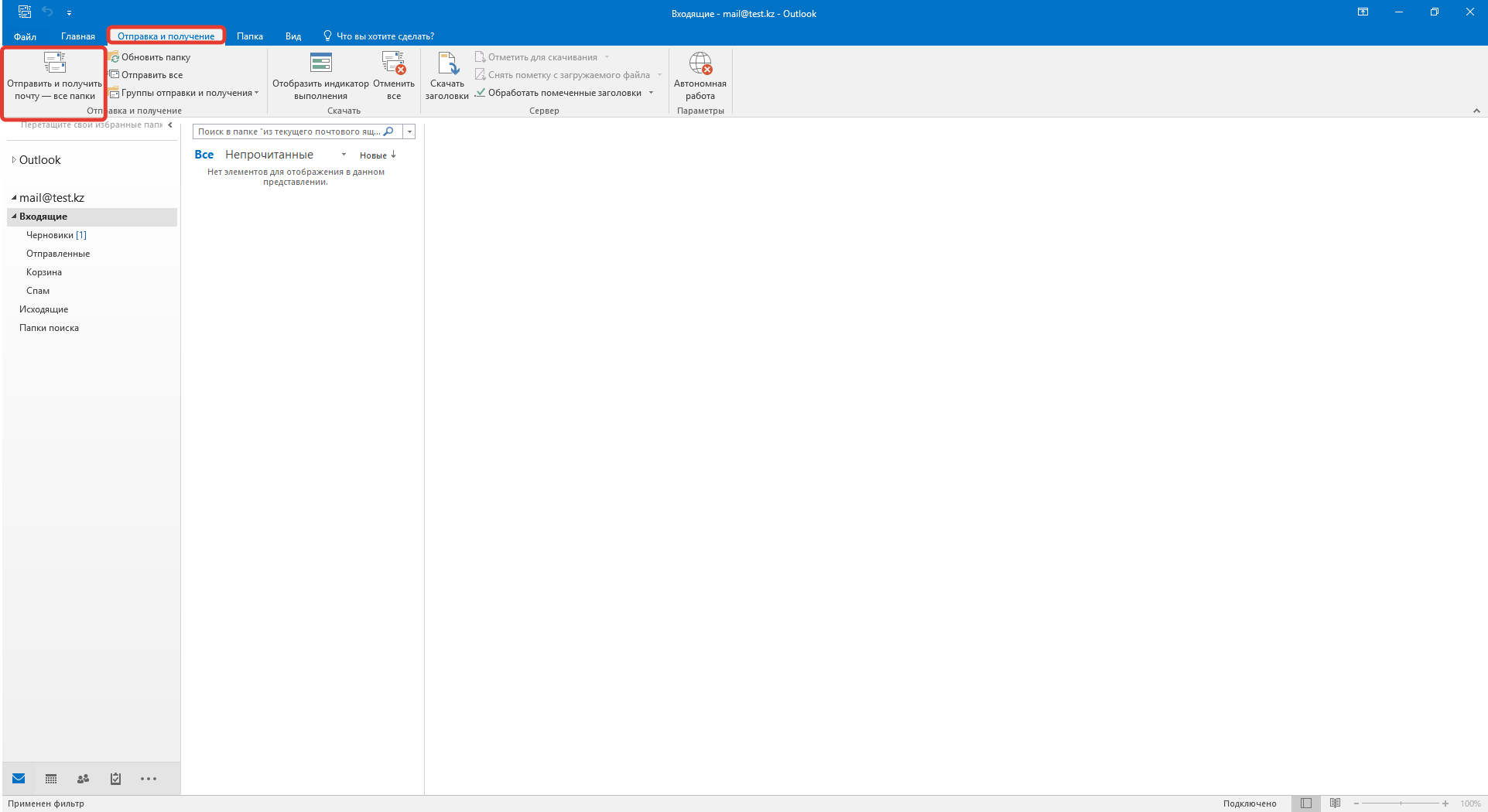Switch to the Главная ribbon tab

[x=78, y=36]
